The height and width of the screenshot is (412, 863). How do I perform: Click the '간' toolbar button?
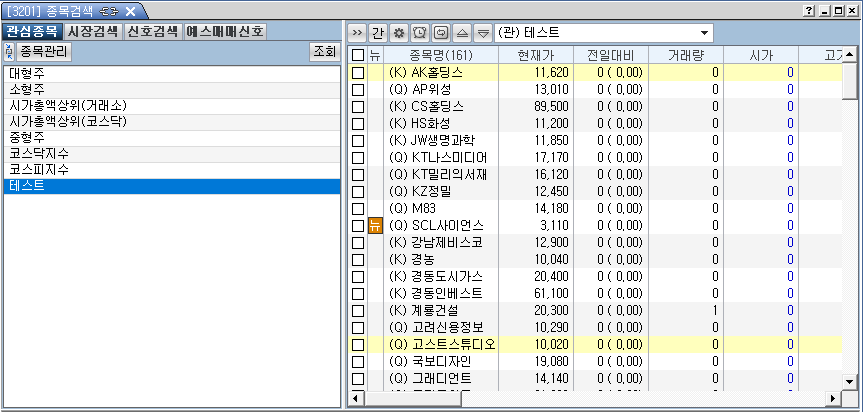coord(378,32)
